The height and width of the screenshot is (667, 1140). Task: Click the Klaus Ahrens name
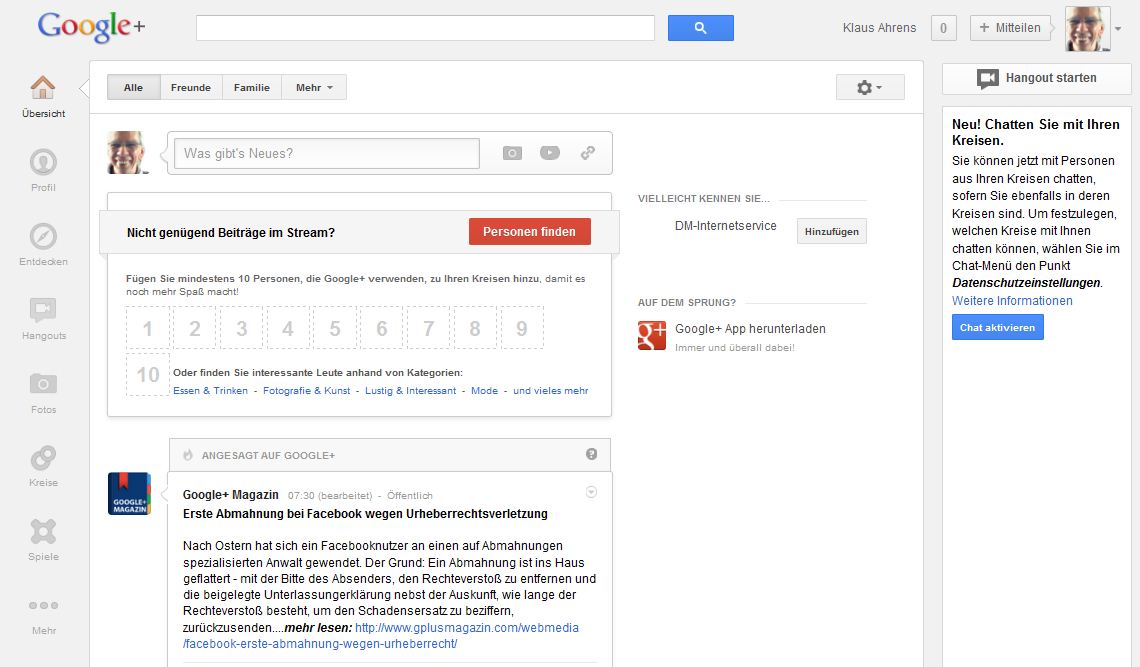879,28
